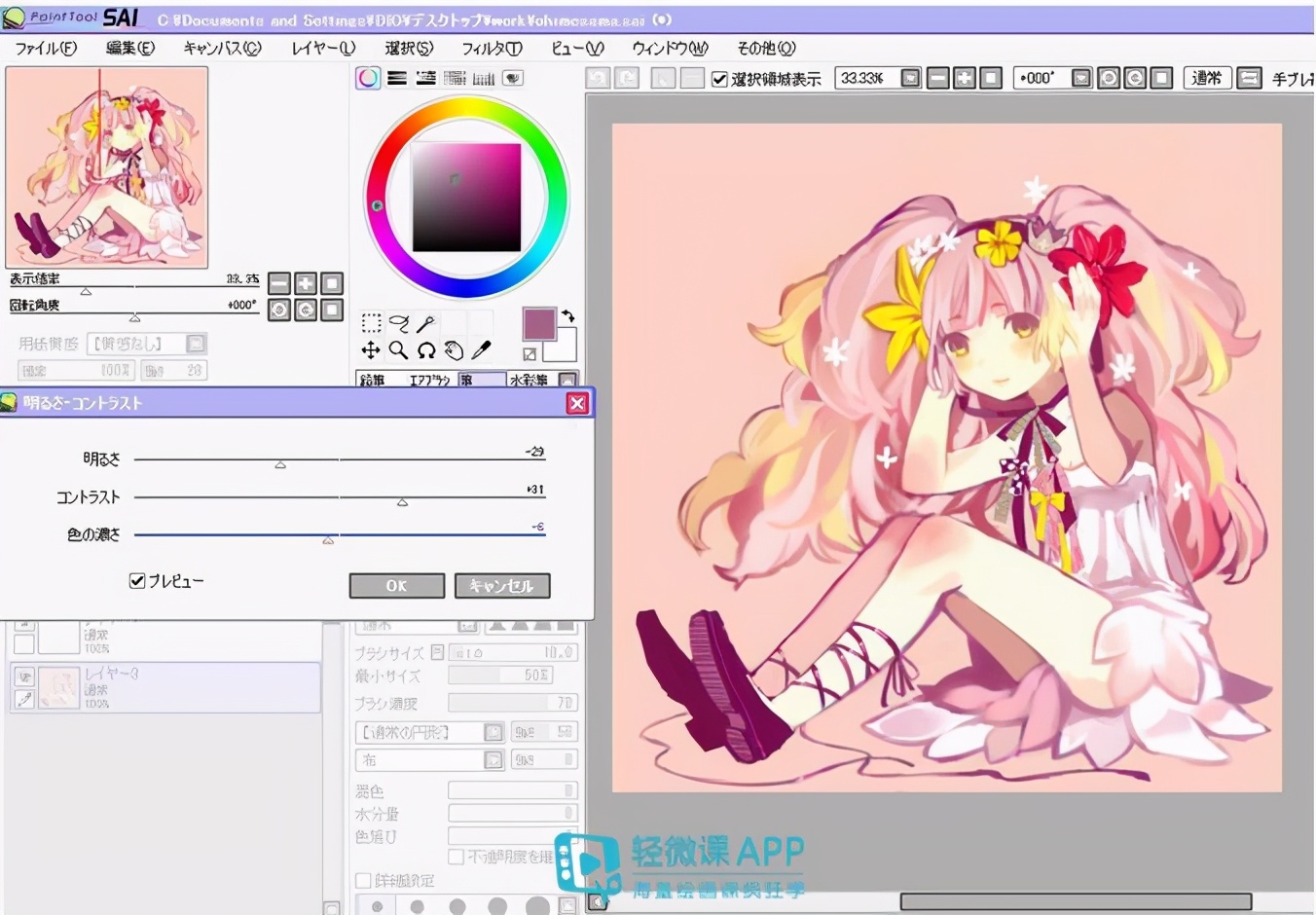The height and width of the screenshot is (915, 1316).
Task: Show the color wheel panel icon
Action: click(x=368, y=79)
